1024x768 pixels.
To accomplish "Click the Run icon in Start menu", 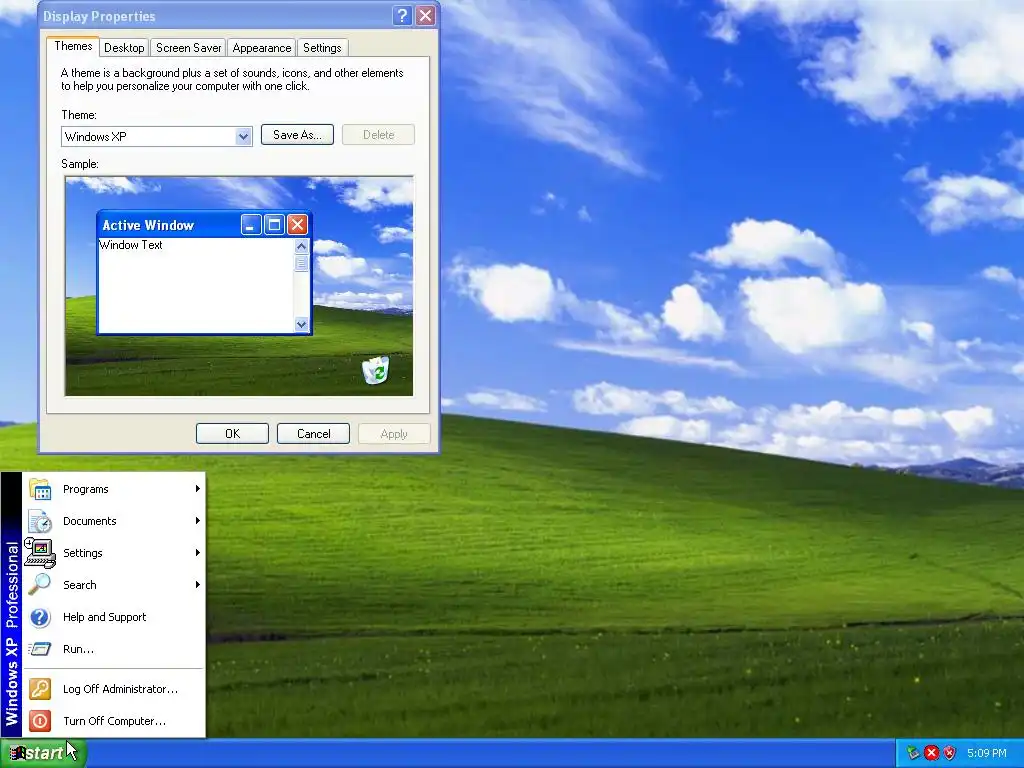I will [40, 649].
